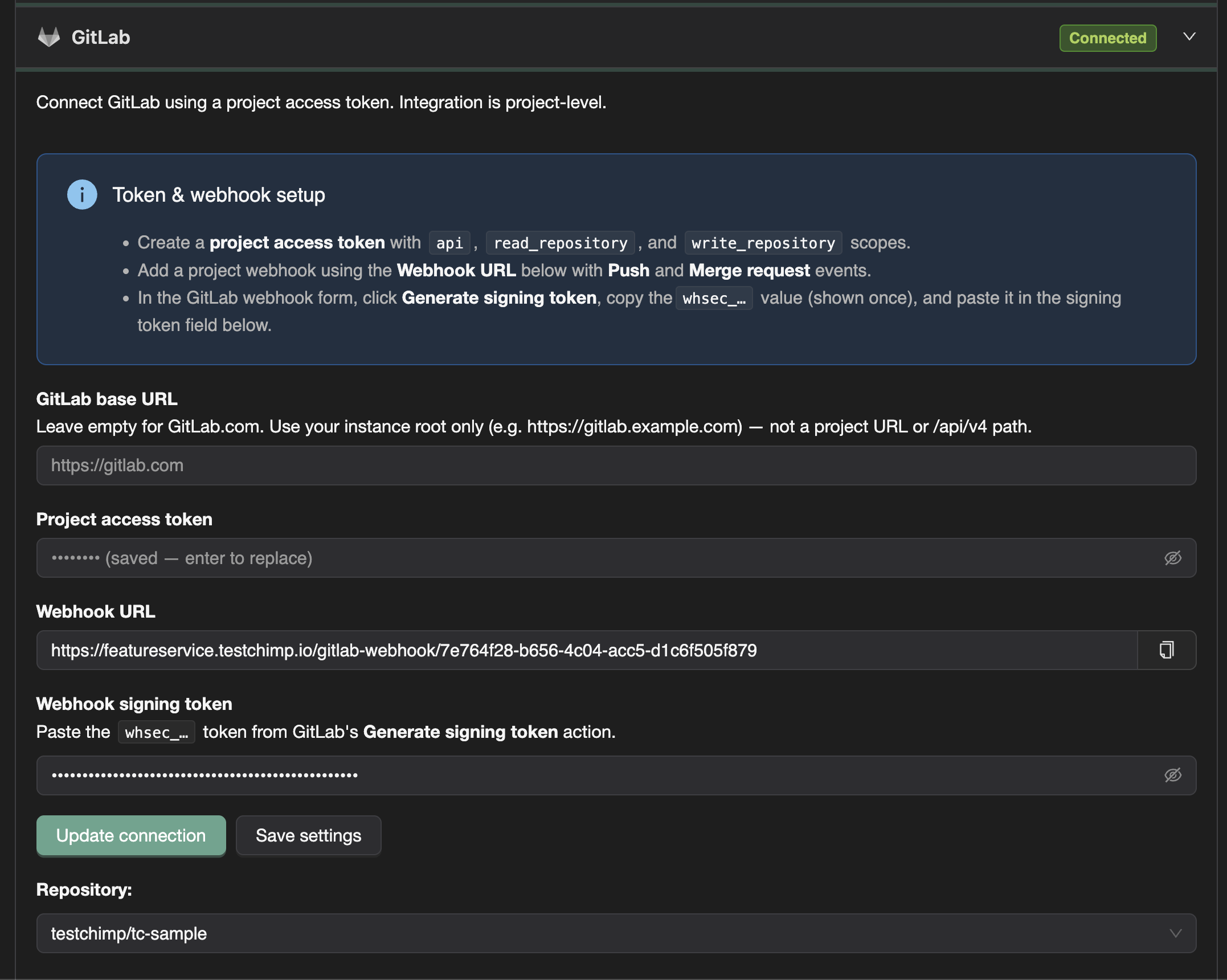1227x980 pixels.
Task: Click the 'whsec_…' code tag under Webhook signing token
Action: [157, 732]
